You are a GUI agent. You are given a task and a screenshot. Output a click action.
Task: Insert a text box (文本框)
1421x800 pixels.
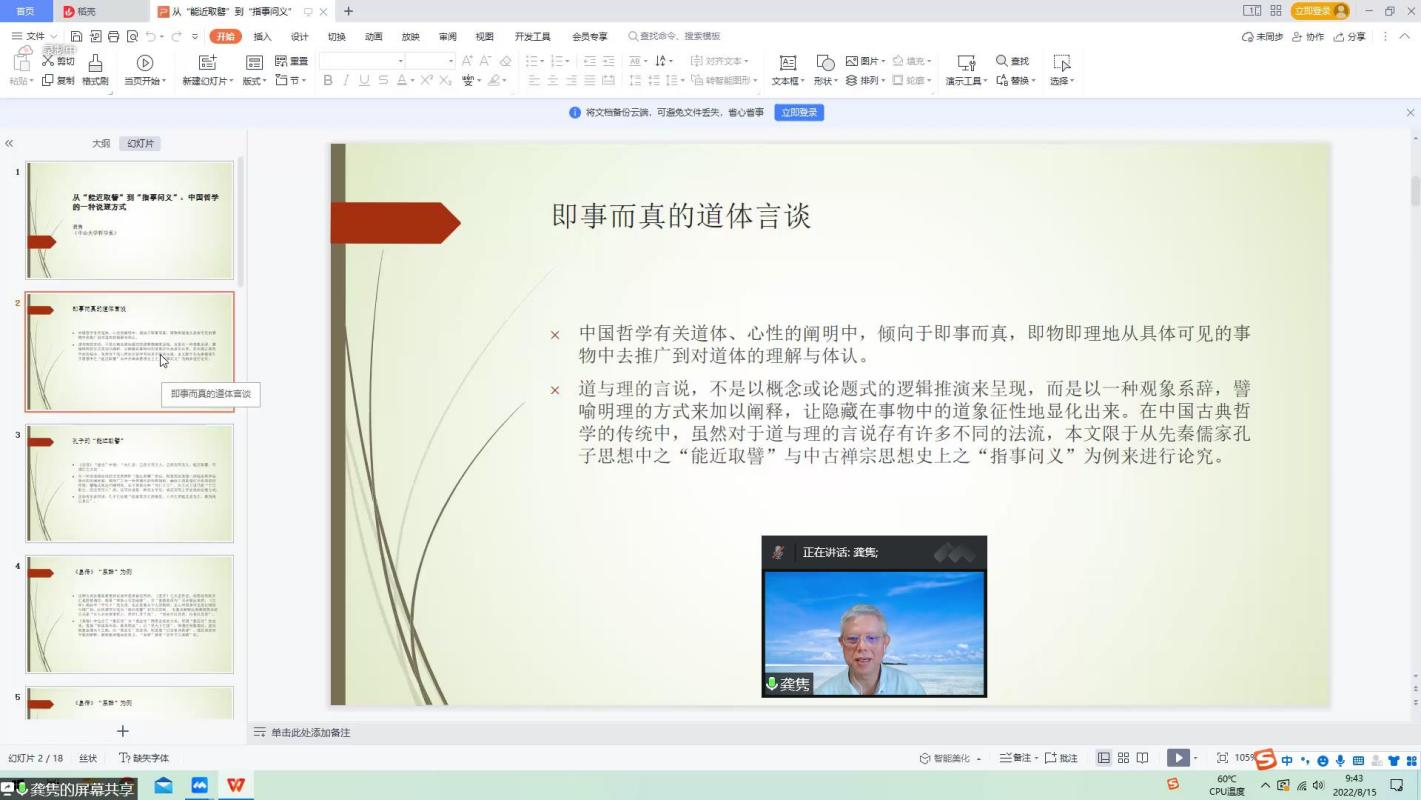point(787,63)
